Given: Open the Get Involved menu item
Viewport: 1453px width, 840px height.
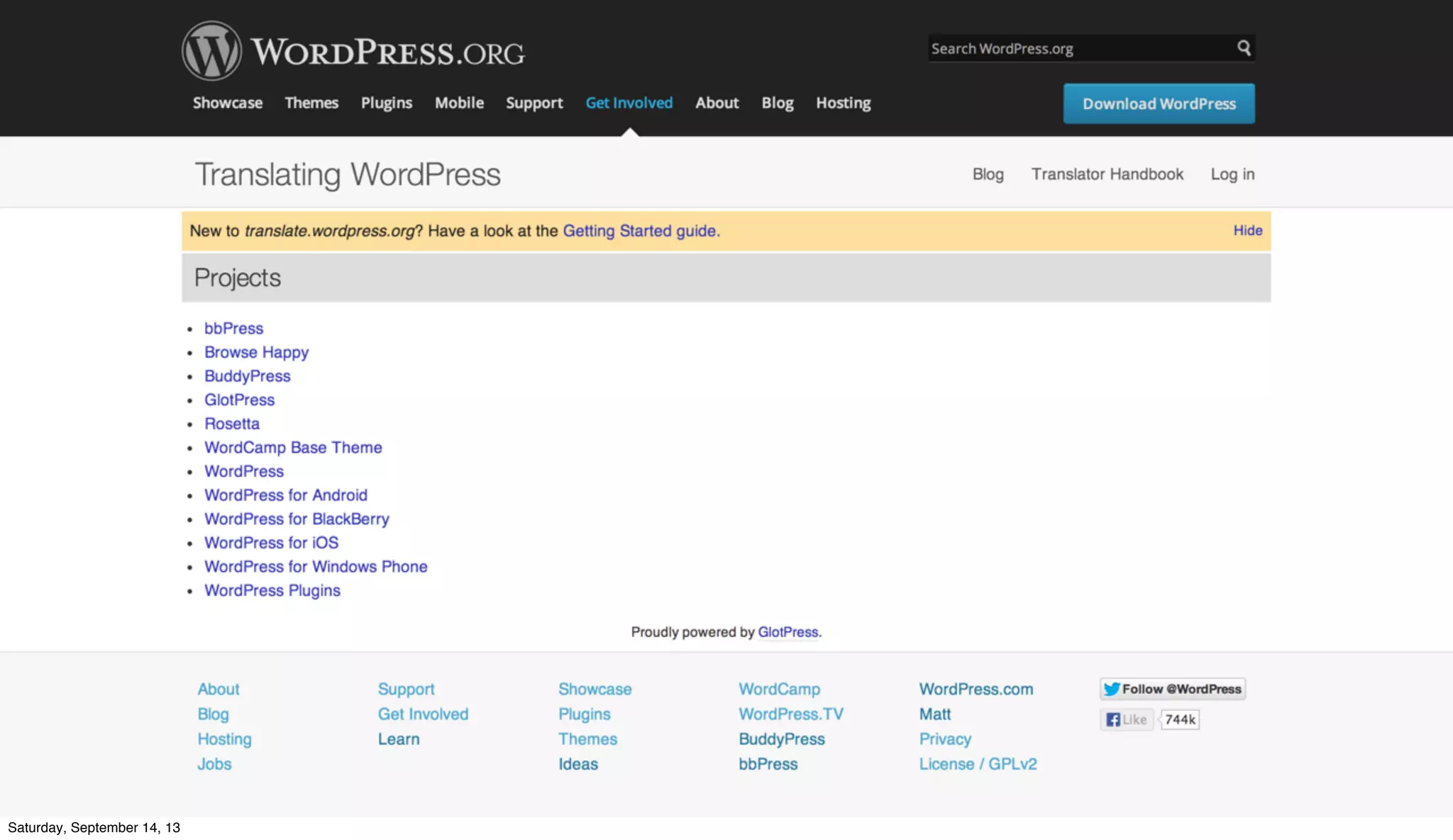Looking at the screenshot, I should click(629, 103).
